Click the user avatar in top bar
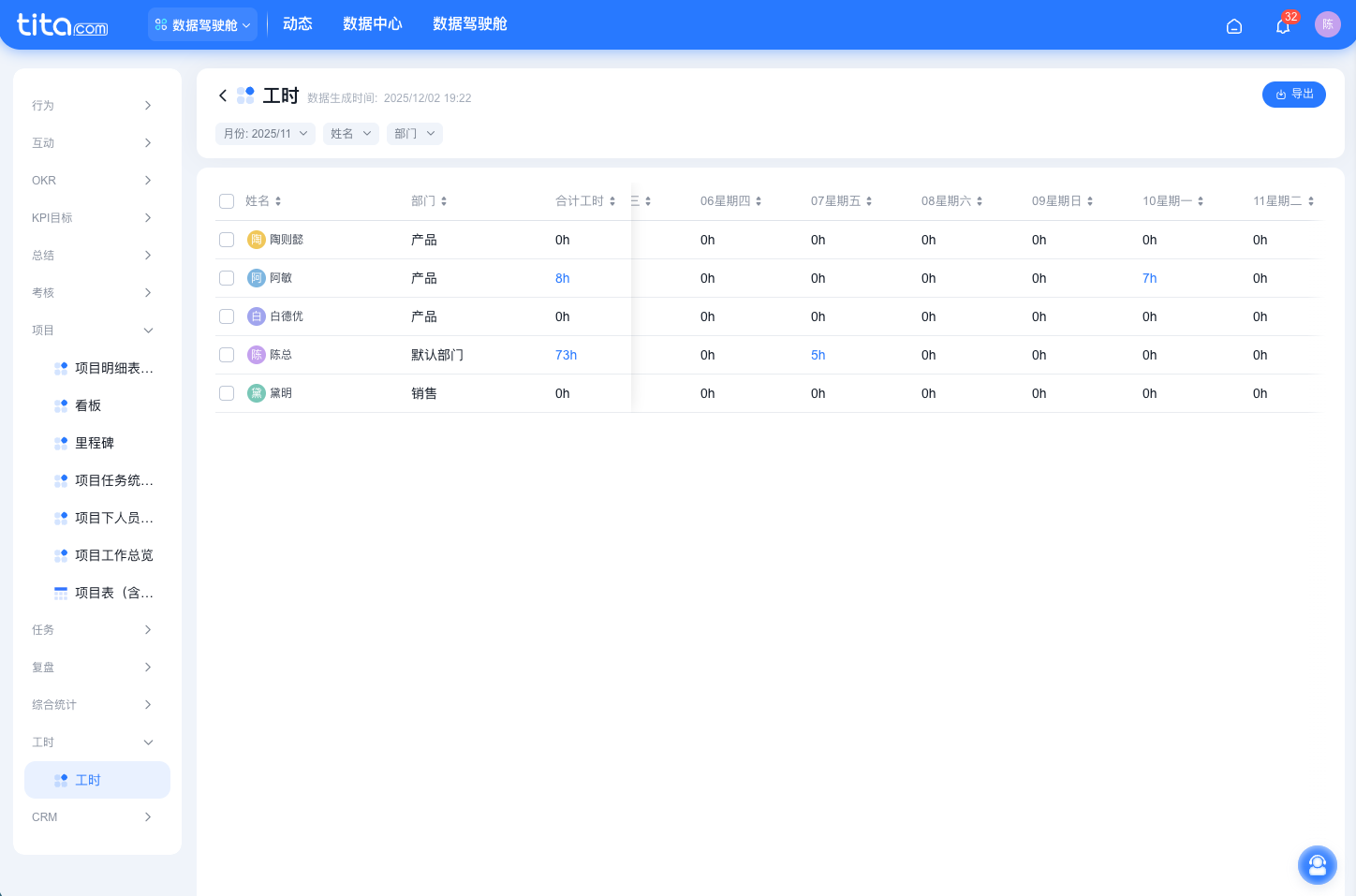This screenshot has height=896, width=1356. point(1327,24)
